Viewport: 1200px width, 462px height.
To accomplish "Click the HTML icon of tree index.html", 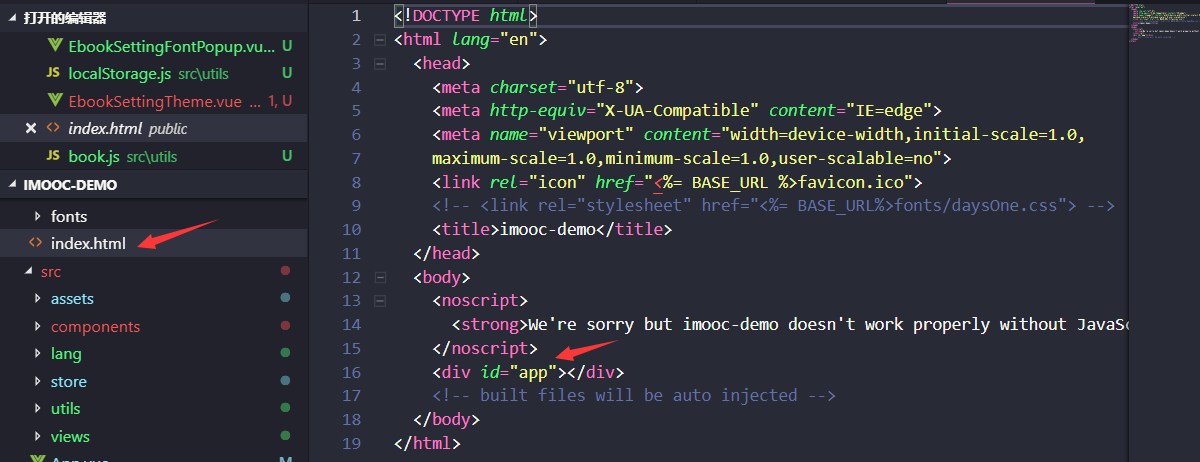I will pos(36,243).
